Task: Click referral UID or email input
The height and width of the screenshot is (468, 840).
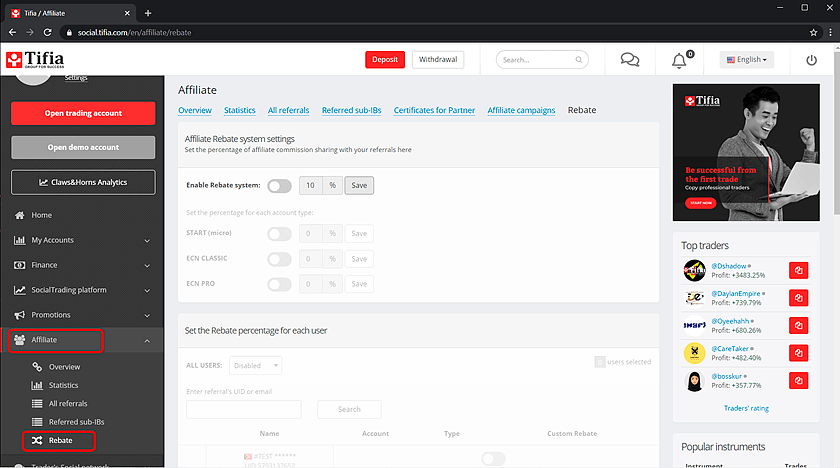Action: [x=244, y=409]
